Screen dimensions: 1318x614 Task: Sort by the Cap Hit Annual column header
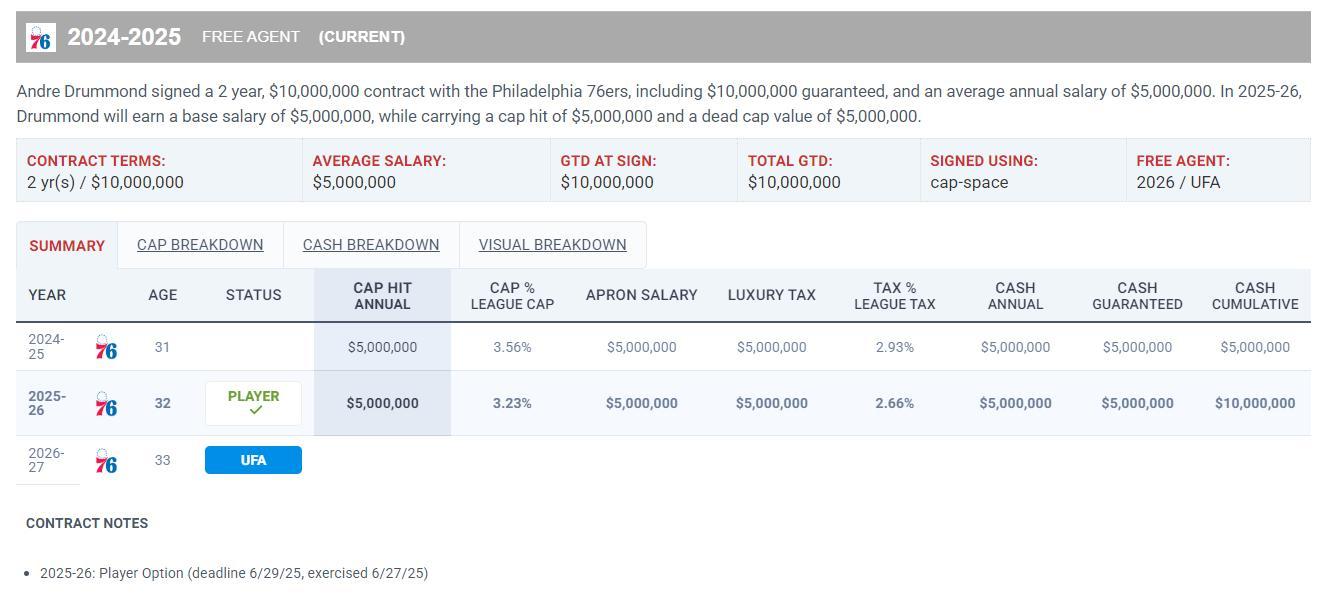(382, 296)
